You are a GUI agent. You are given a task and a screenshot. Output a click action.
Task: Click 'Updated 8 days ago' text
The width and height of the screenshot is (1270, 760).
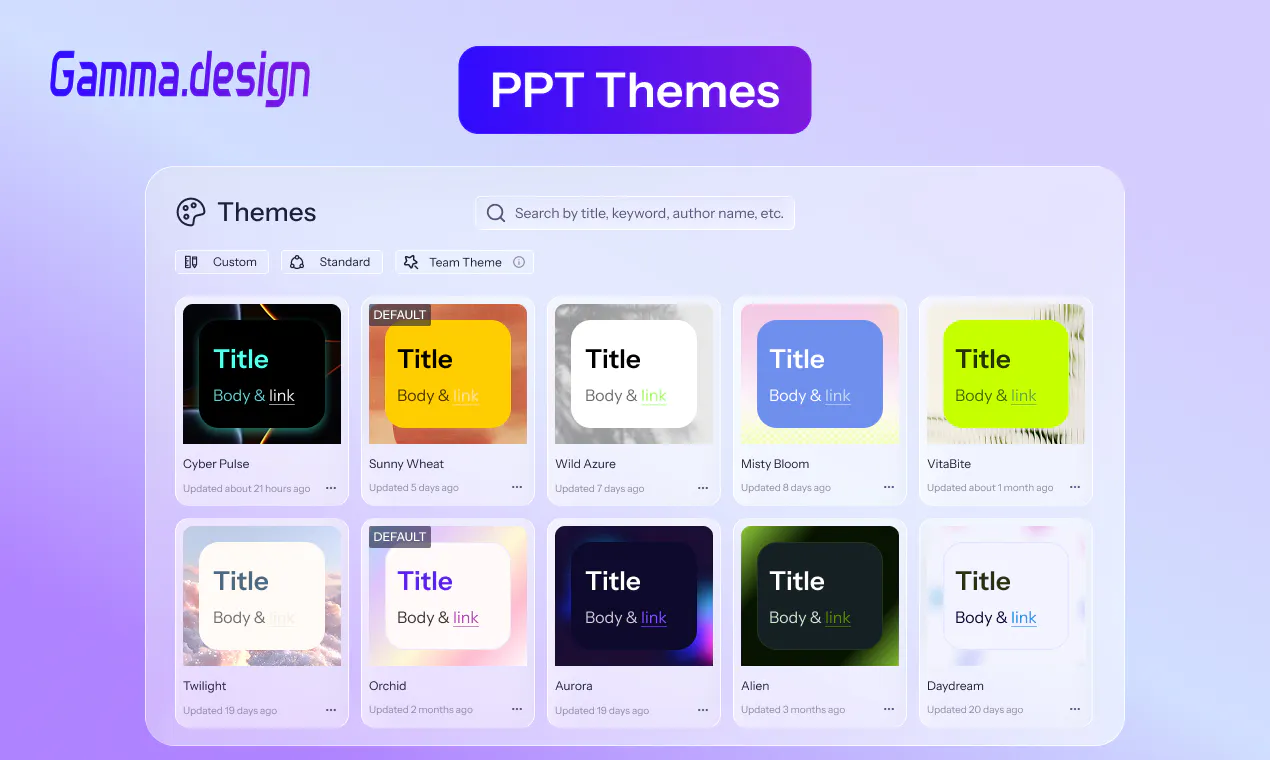[x=786, y=488]
